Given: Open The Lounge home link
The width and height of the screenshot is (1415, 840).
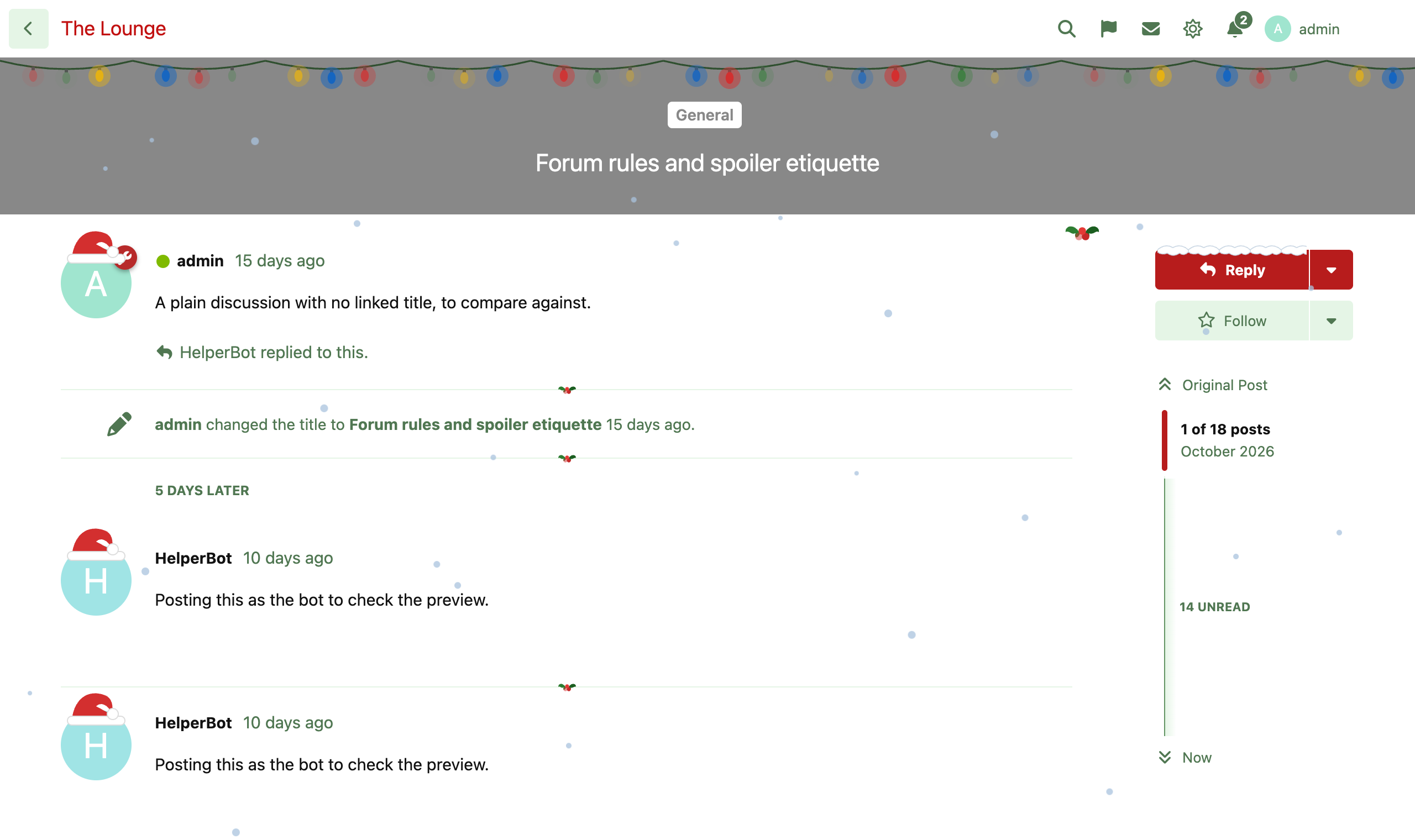Looking at the screenshot, I should pos(113,28).
